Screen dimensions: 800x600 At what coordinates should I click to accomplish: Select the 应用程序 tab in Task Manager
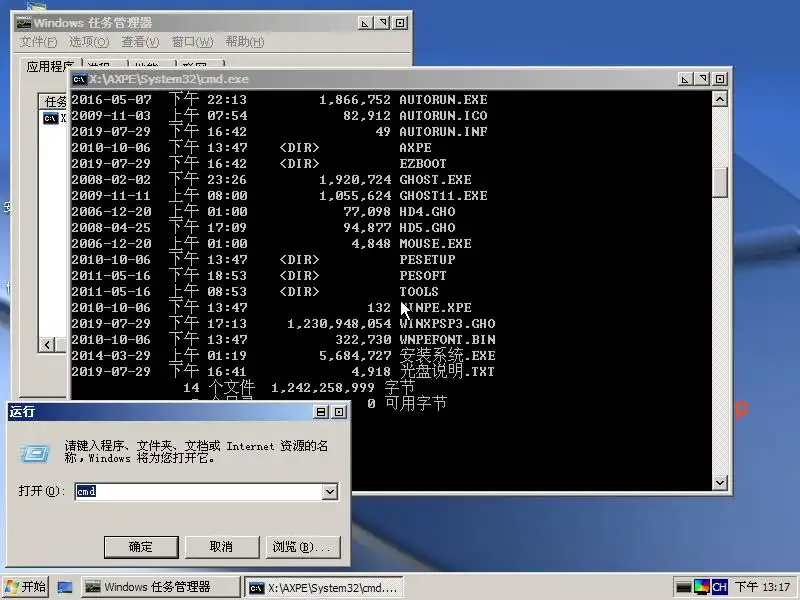click(x=50, y=66)
